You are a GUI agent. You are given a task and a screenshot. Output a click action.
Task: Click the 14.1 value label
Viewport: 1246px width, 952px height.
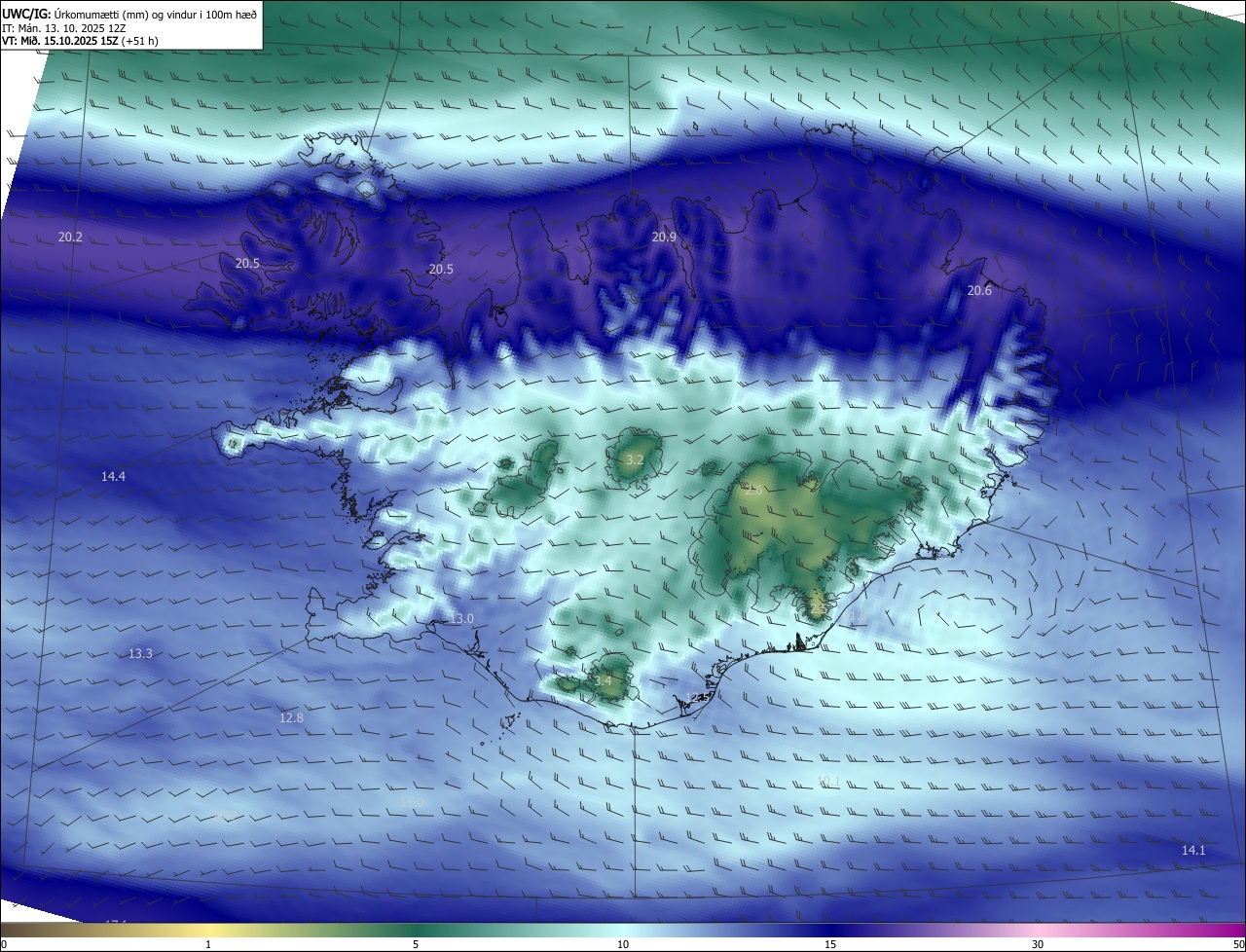pyautogui.click(x=1193, y=851)
